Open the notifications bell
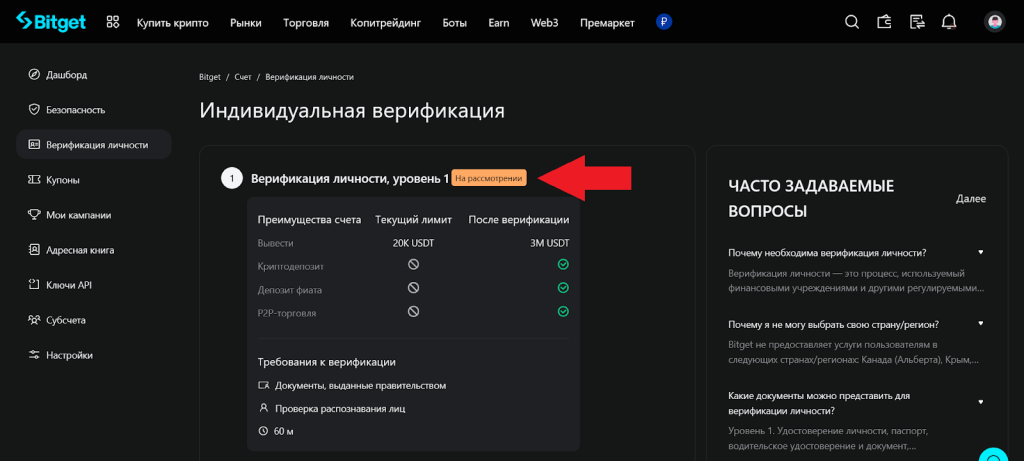Image resolution: width=1024 pixels, height=461 pixels. (x=949, y=22)
